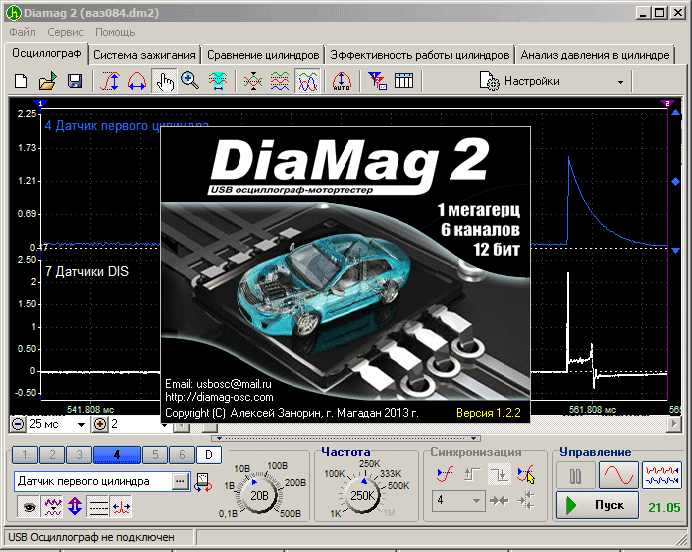Image resolution: width=692 pixels, height=552 pixels.
Task: Select the red-blue multi-trace mode button
Action: [x=662, y=476]
